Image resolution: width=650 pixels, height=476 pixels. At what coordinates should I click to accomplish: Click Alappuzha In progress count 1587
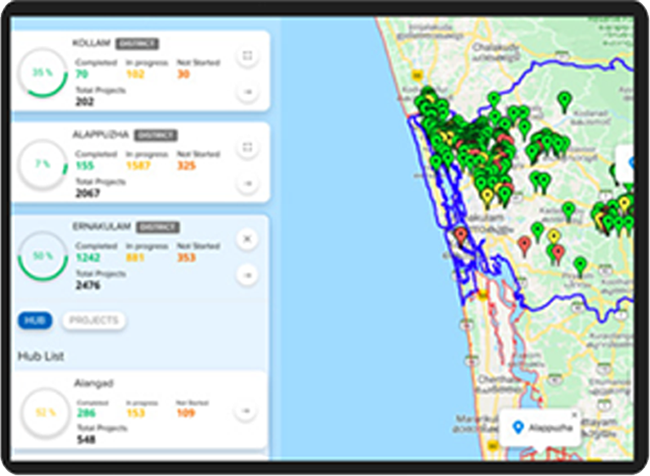pyautogui.click(x=141, y=165)
